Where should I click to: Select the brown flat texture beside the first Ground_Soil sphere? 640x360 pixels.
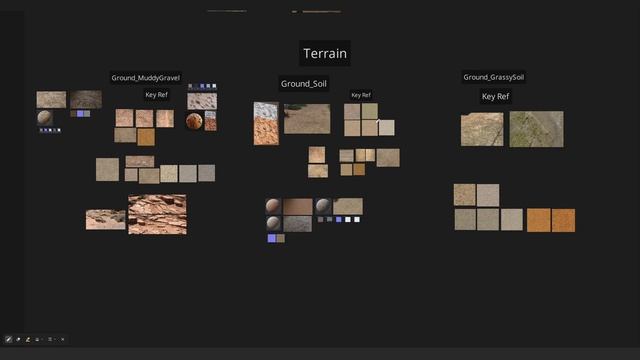pos(298,207)
